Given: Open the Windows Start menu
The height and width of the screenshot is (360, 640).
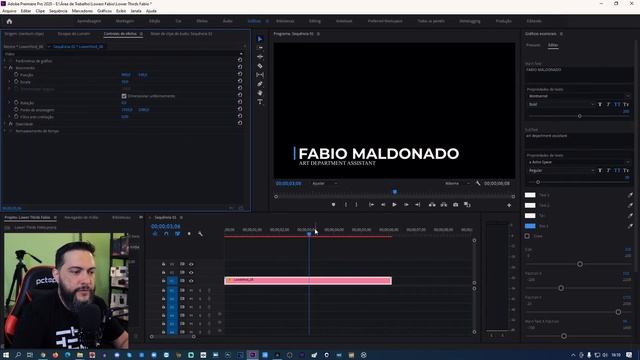Looking at the screenshot, I should [x=6, y=355].
